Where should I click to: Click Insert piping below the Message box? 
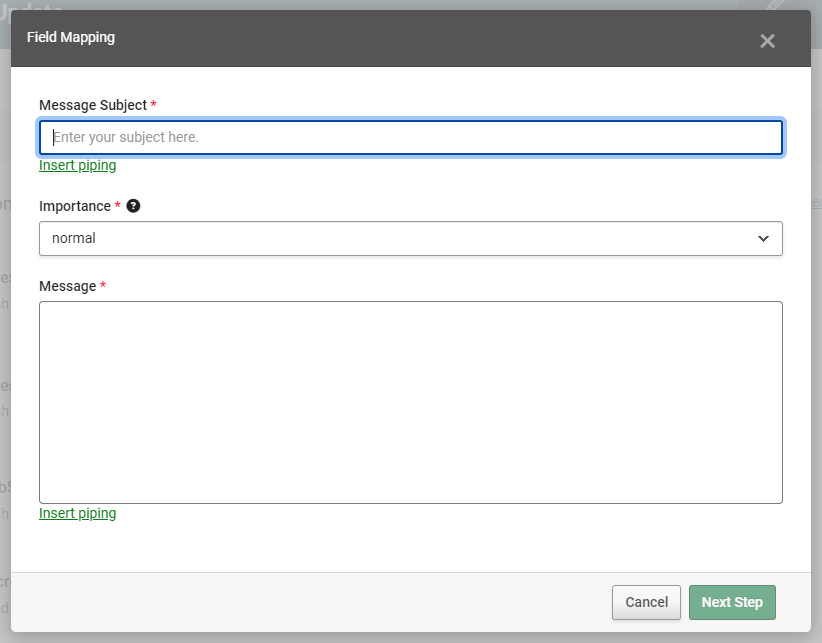click(x=78, y=513)
